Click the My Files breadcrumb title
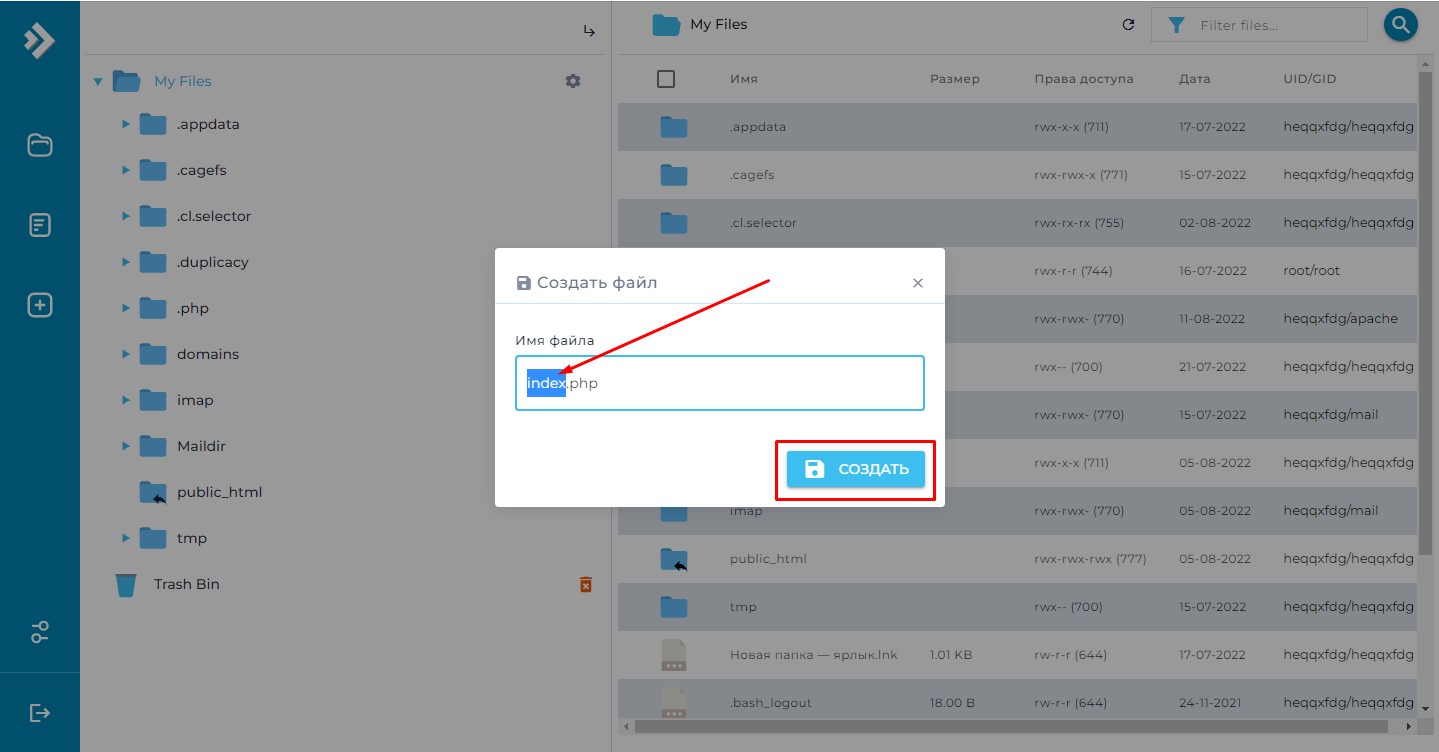This screenshot has height=752, width=1439. pos(718,24)
